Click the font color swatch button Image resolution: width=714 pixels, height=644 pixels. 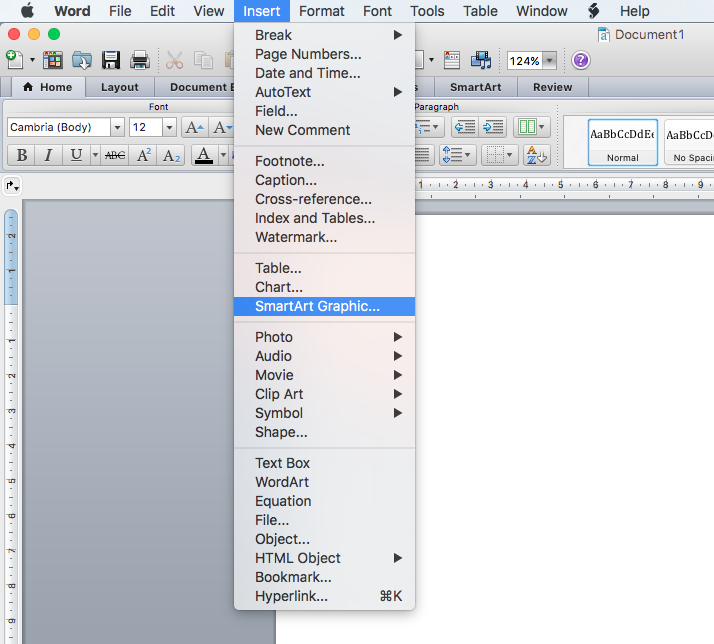pyautogui.click(x=204, y=155)
